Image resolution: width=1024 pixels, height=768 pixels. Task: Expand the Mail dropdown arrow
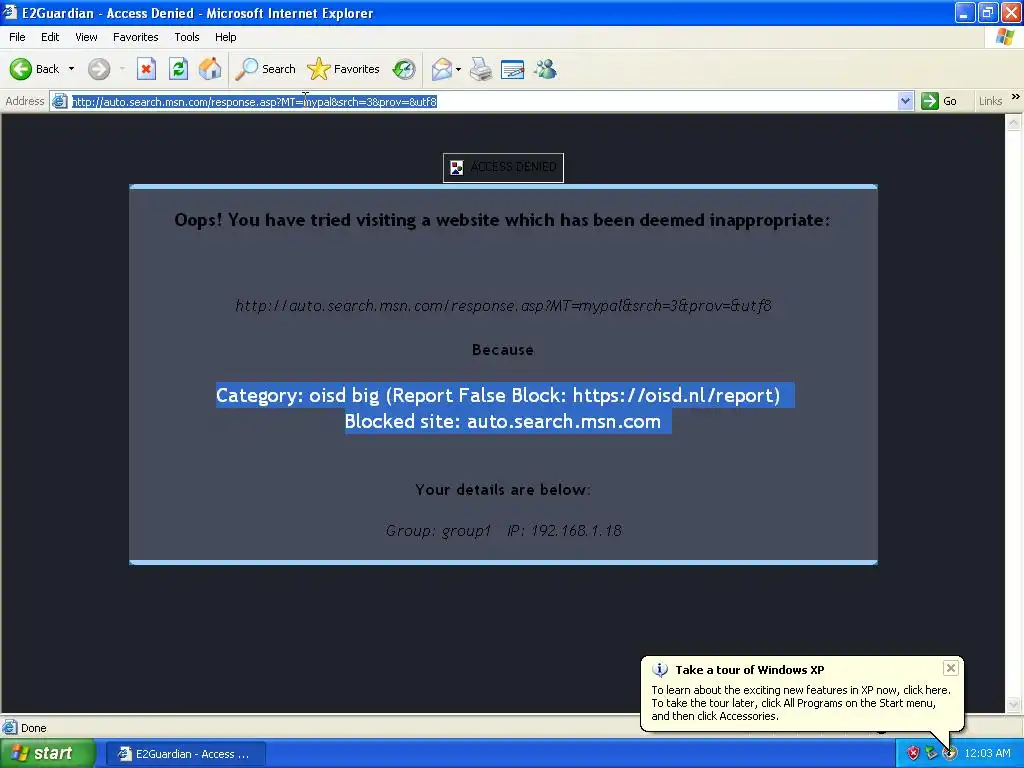click(458, 69)
